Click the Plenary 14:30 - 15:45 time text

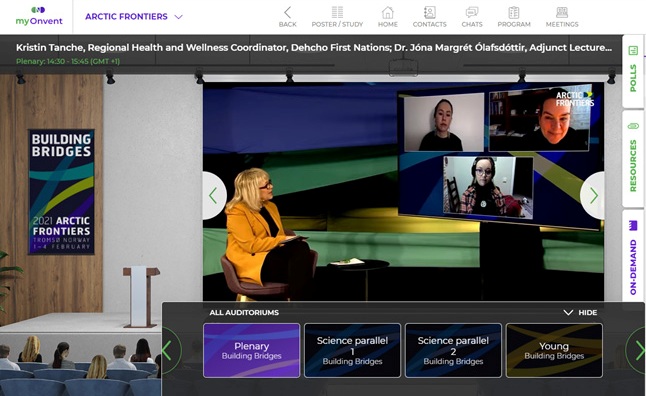pos(68,61)
